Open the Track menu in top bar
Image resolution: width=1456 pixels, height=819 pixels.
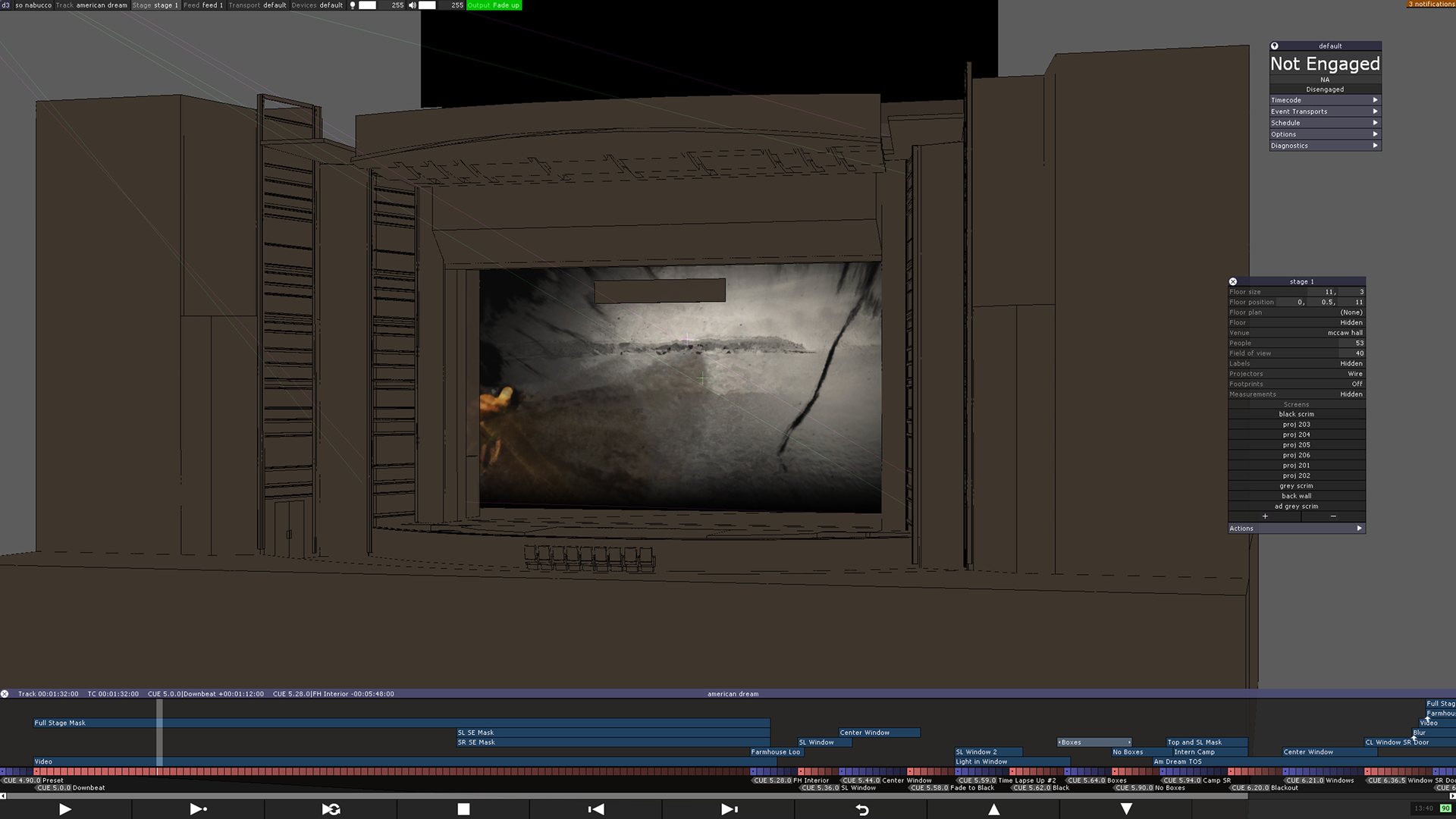click(x=92, y=5)
